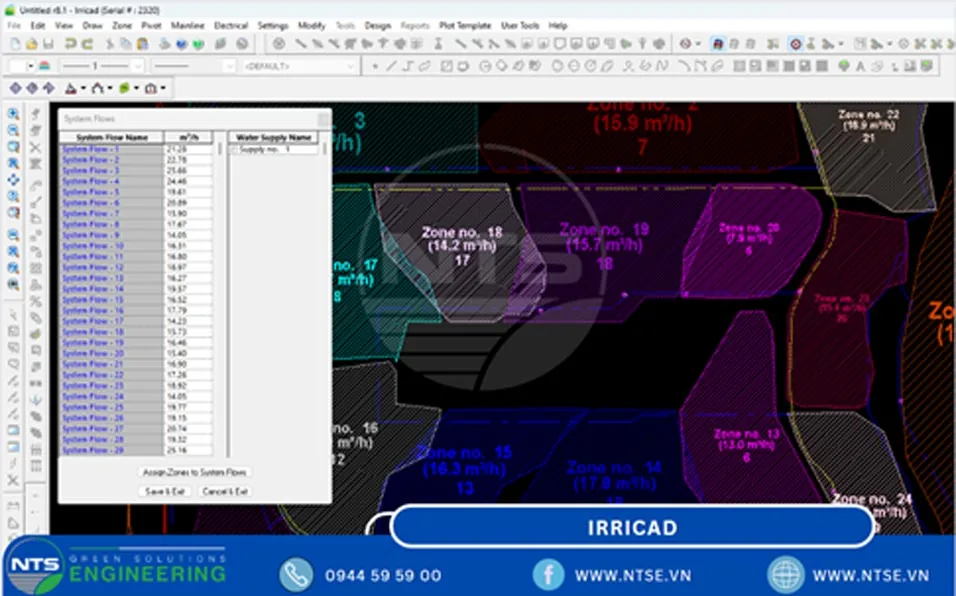Image resolution: width=956 pixels, height=596 pixels.
Task: Click the New file icon
Action: [x=15, y=44]
